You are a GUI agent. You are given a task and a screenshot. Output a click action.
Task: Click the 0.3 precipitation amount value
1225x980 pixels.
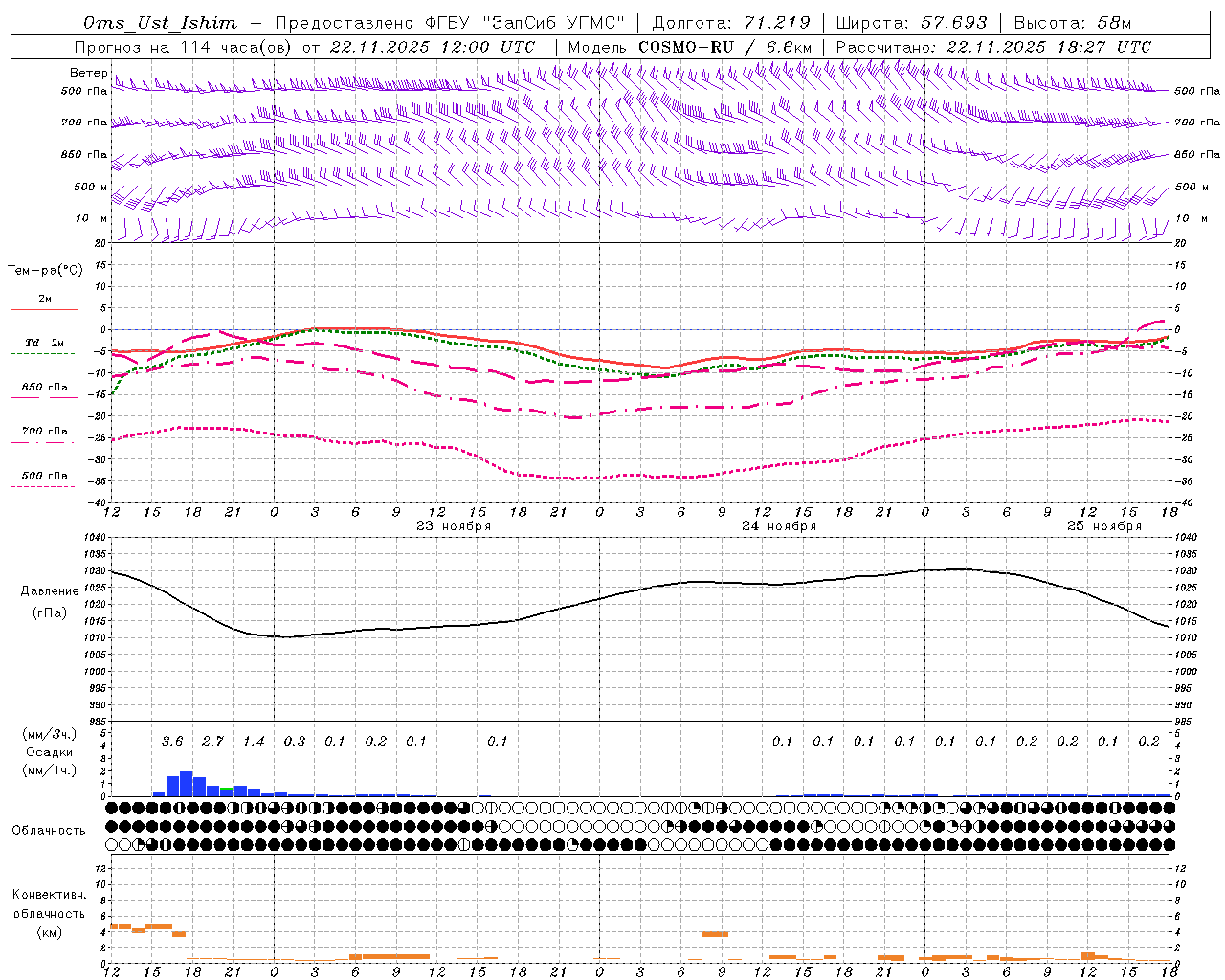point(294,741)
